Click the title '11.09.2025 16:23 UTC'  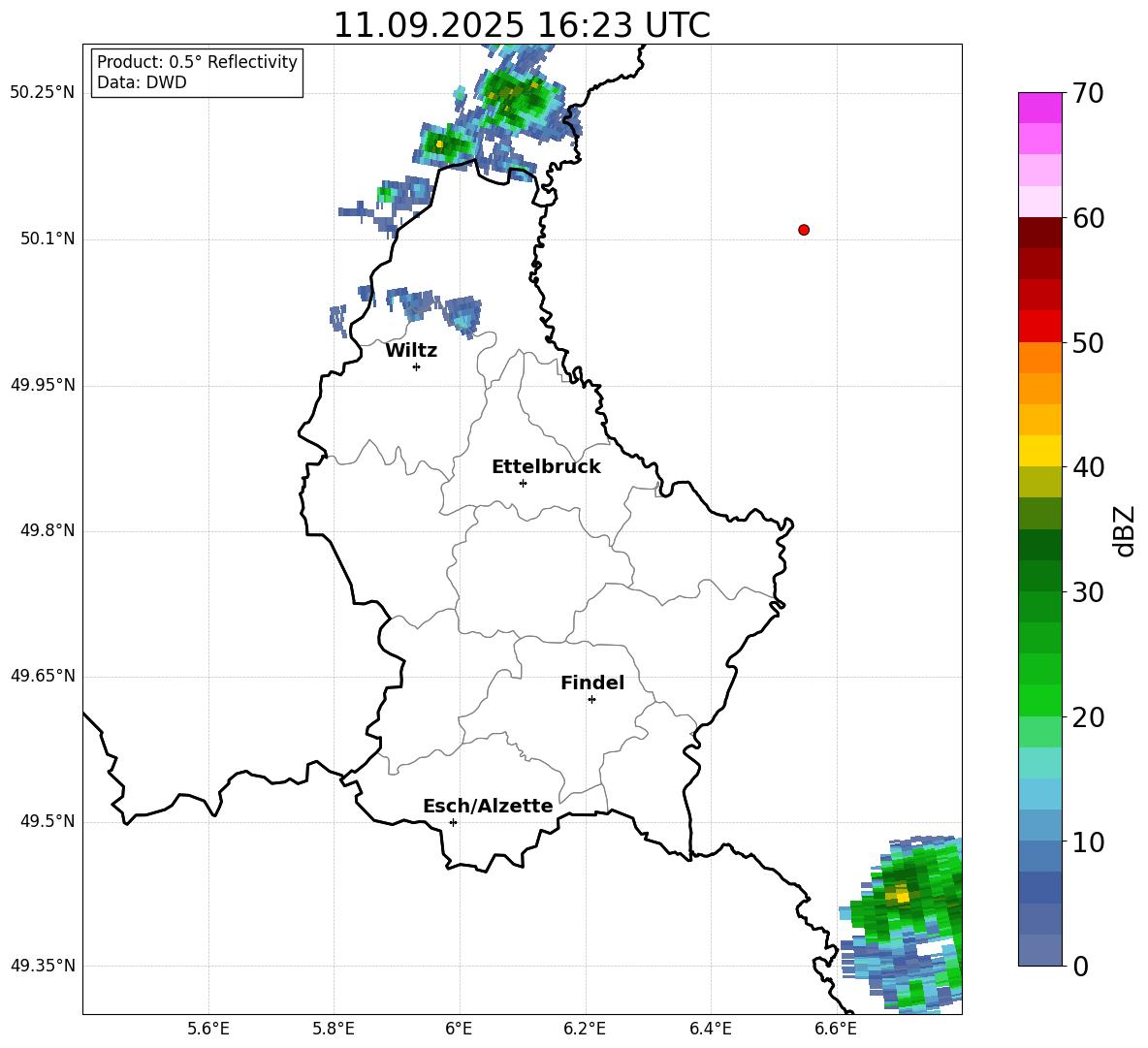tap(522, 25)
